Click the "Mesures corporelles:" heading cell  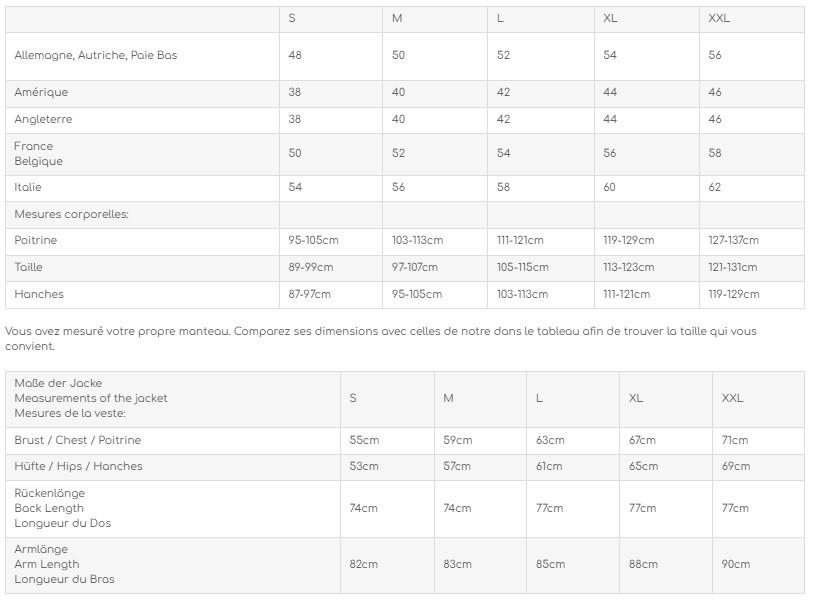(72, 215)
